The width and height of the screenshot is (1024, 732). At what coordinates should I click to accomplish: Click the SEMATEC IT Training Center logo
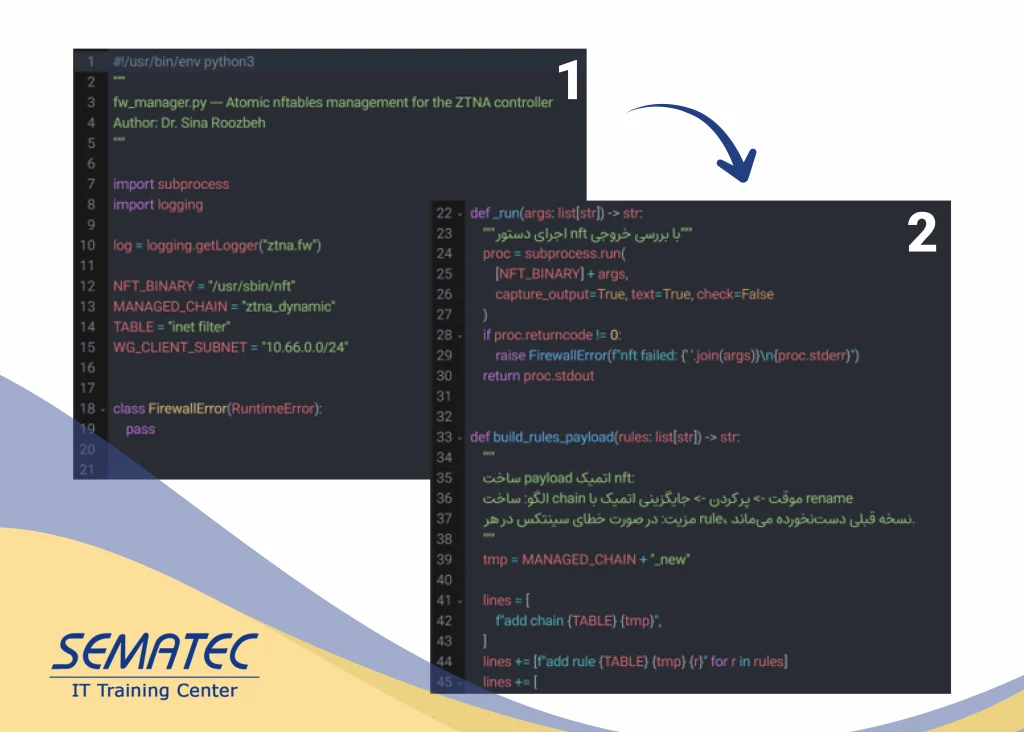154,665
